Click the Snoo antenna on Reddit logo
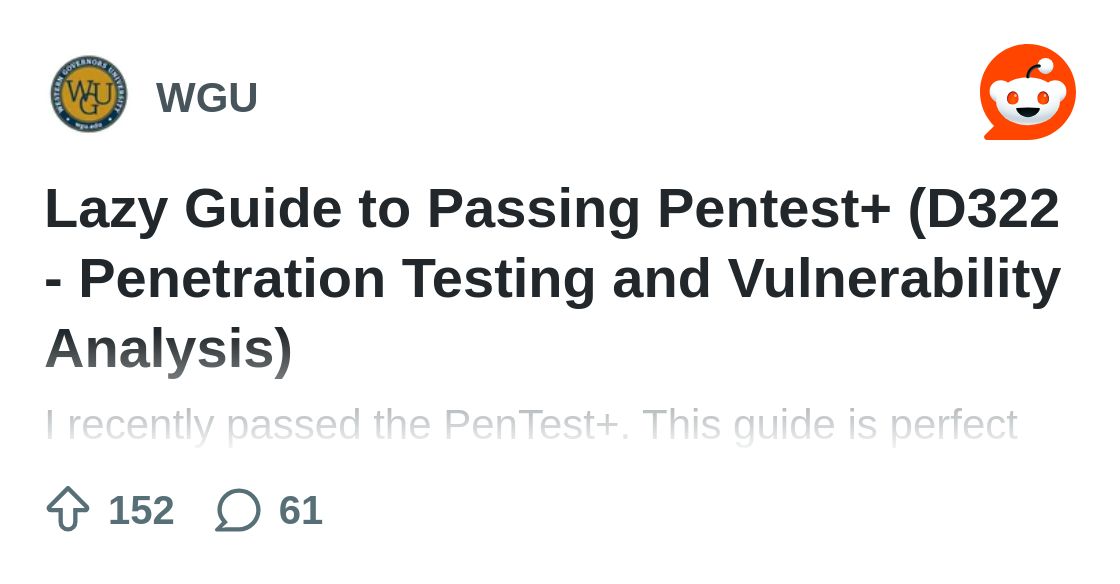Image resolution: width=1120 pixels, height=584 pixels. click(x=1036, y=69)
